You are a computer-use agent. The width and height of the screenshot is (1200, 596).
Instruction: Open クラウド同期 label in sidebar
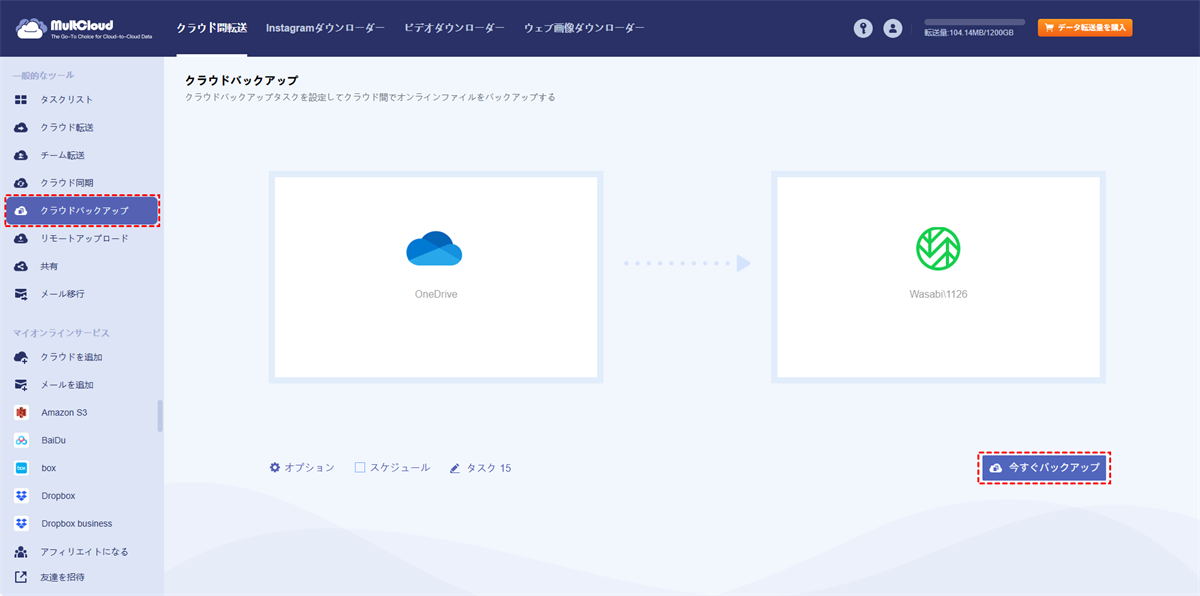tap(67, 183)
